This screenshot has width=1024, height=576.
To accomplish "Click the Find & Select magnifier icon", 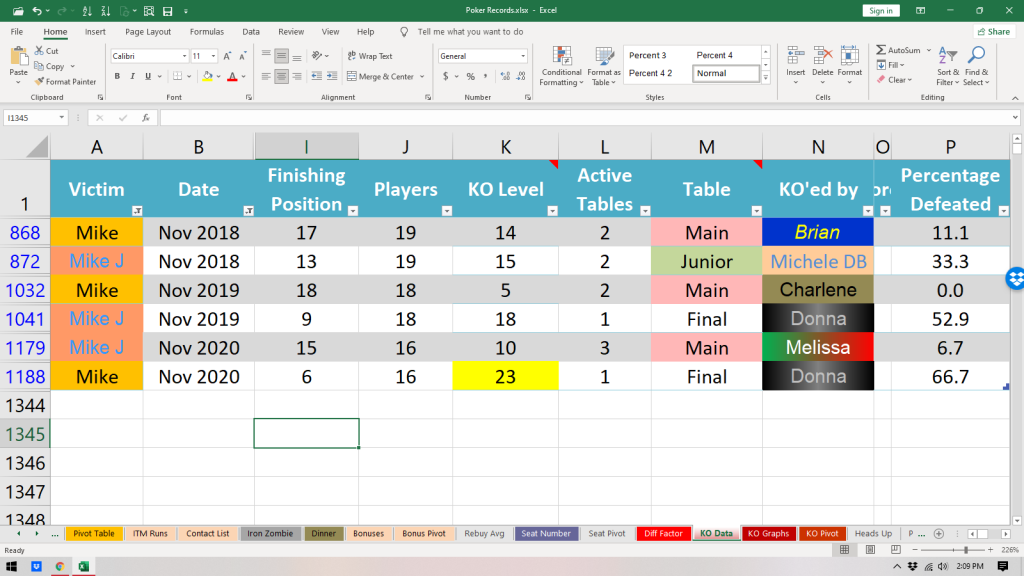I will point(975,55).
